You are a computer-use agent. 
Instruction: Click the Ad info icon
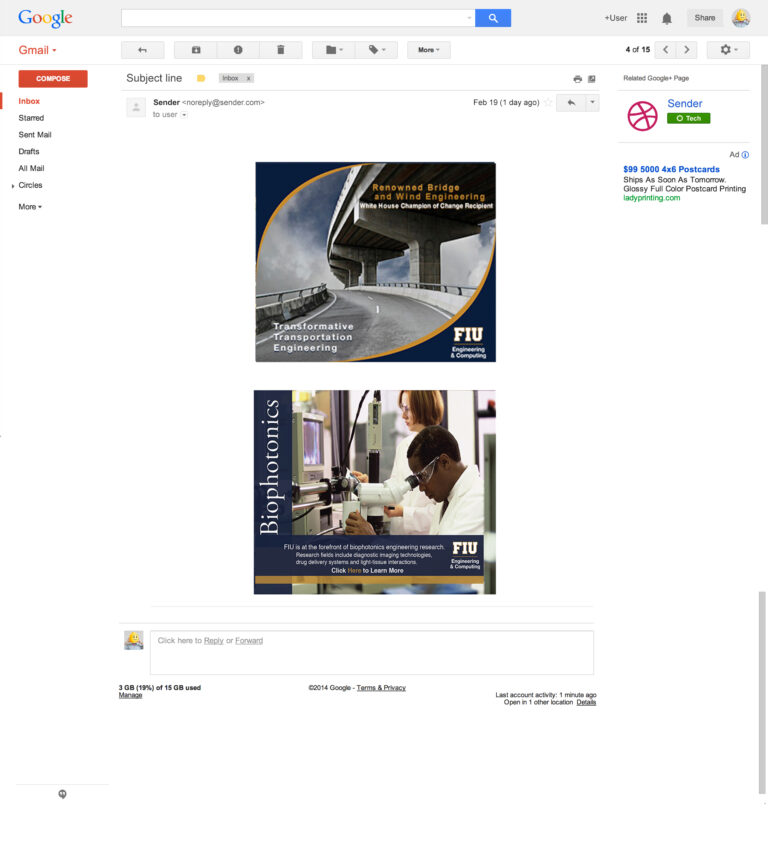(745, 155)
